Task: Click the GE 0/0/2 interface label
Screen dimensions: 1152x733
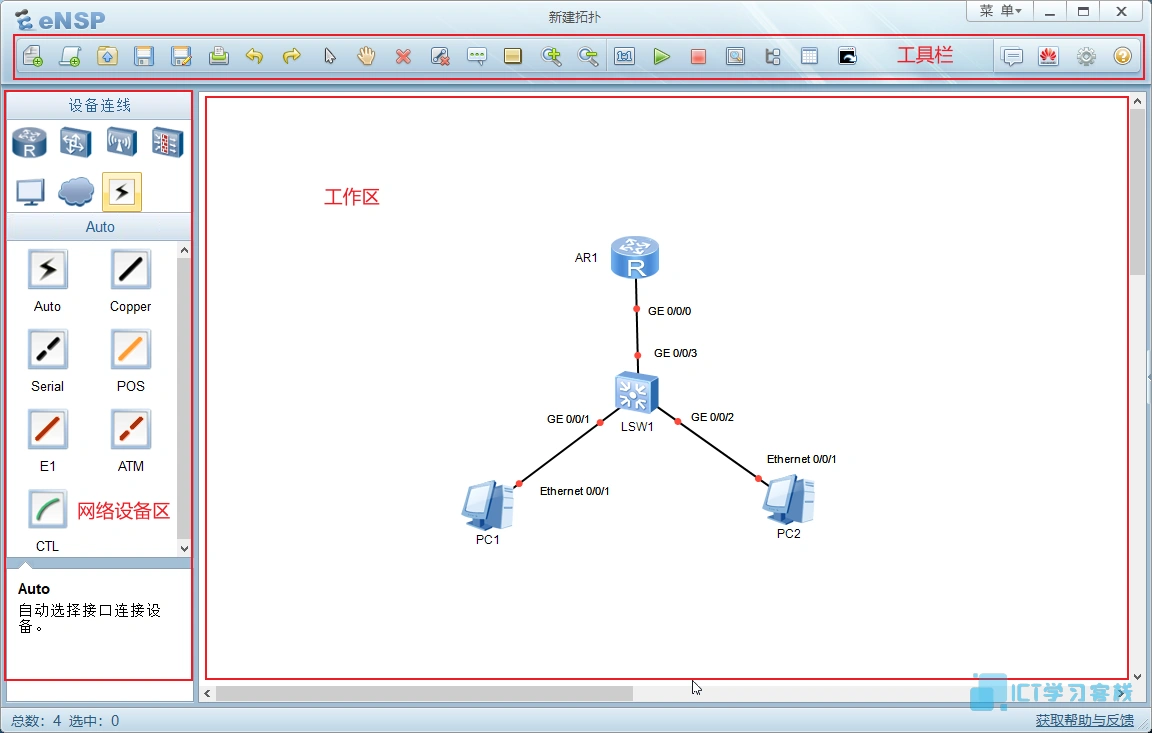Action: click(x=712, y=417)
